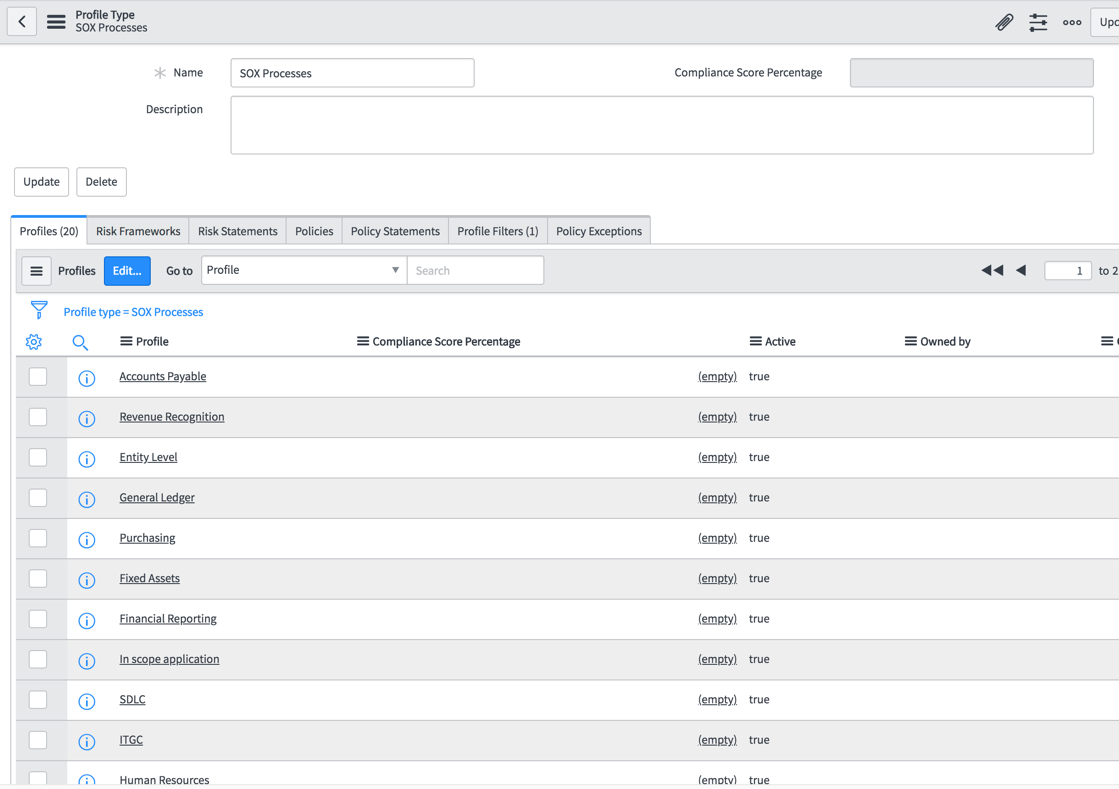Open the Go to Profile dropdown
The width and height of the screenshot is (1119, 789).
pos(304,270)
